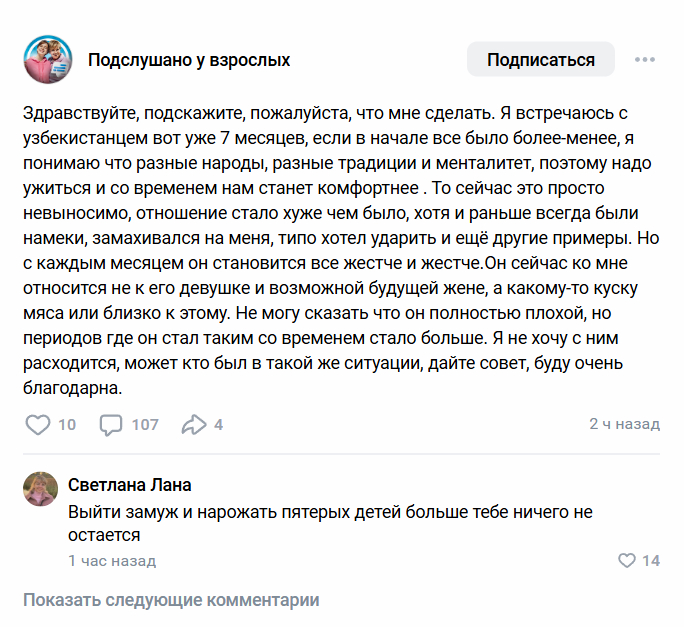Open Светлана Лана's profile picture
Image resolution: width=684 pixels, height=627 pixels.
pyautogui.click(x=40, y=488)
